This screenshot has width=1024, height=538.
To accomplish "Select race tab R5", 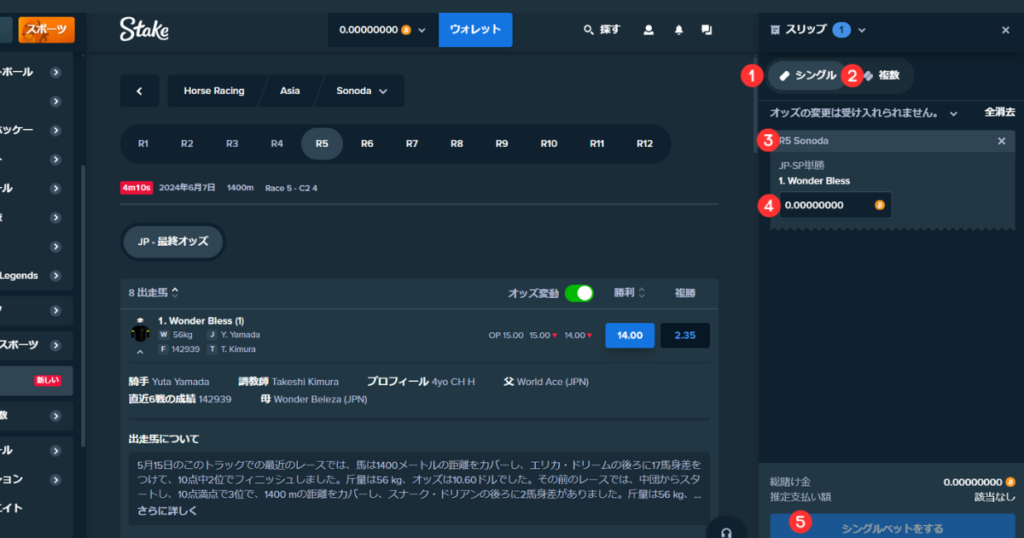I will point(322,144).
